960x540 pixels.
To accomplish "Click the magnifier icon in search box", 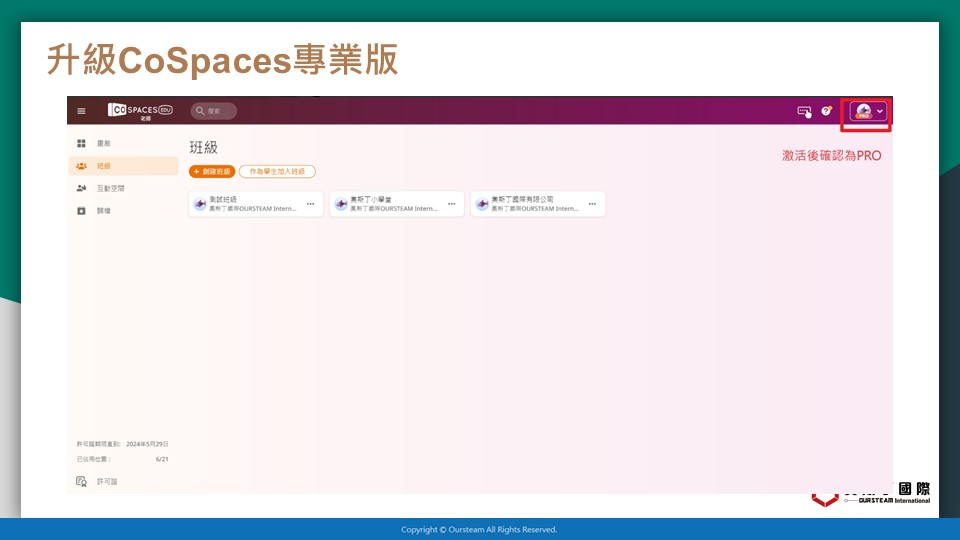I will 200,111.
